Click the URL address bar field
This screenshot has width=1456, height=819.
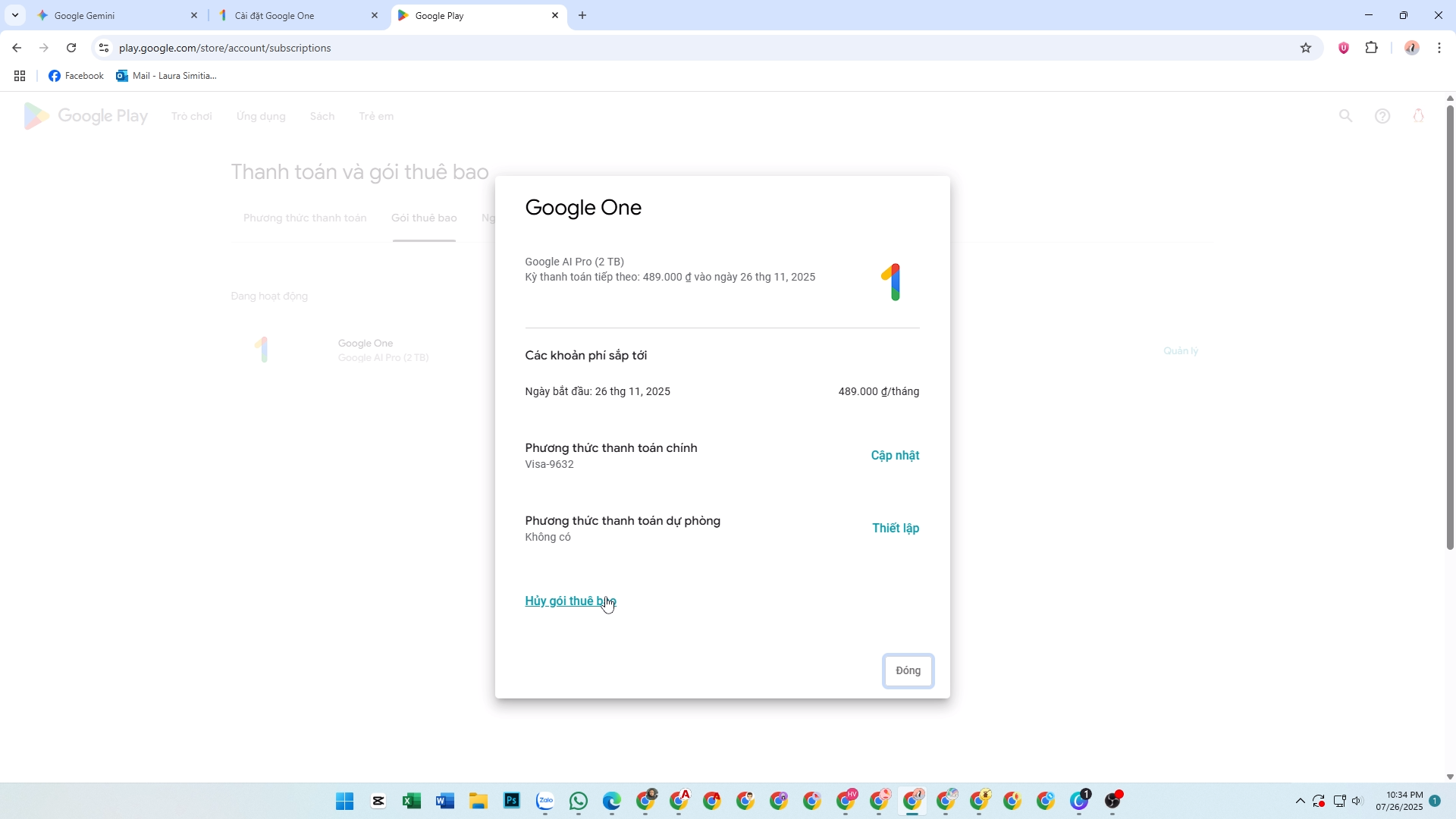[607, 48]
